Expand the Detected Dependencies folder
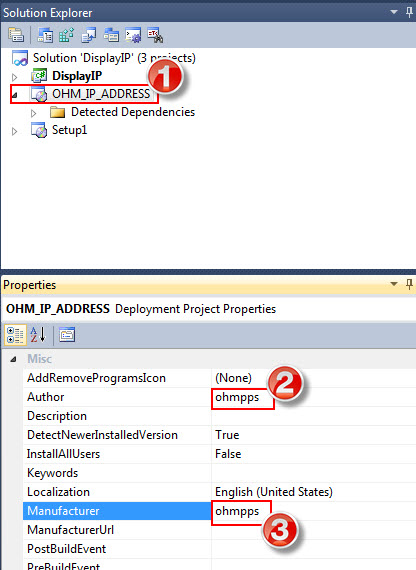Screen dimensions: 416x570 (x=33, y=113)
